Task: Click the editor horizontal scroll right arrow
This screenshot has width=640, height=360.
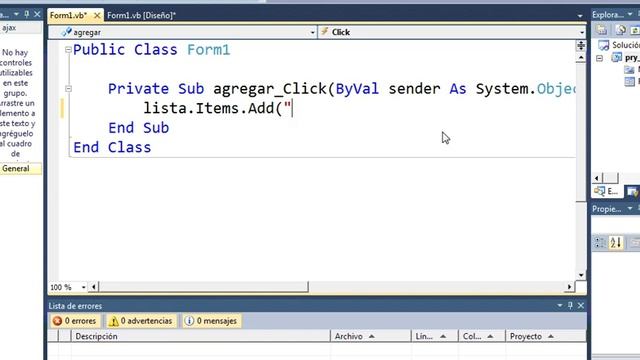Action: click(569, 287)
